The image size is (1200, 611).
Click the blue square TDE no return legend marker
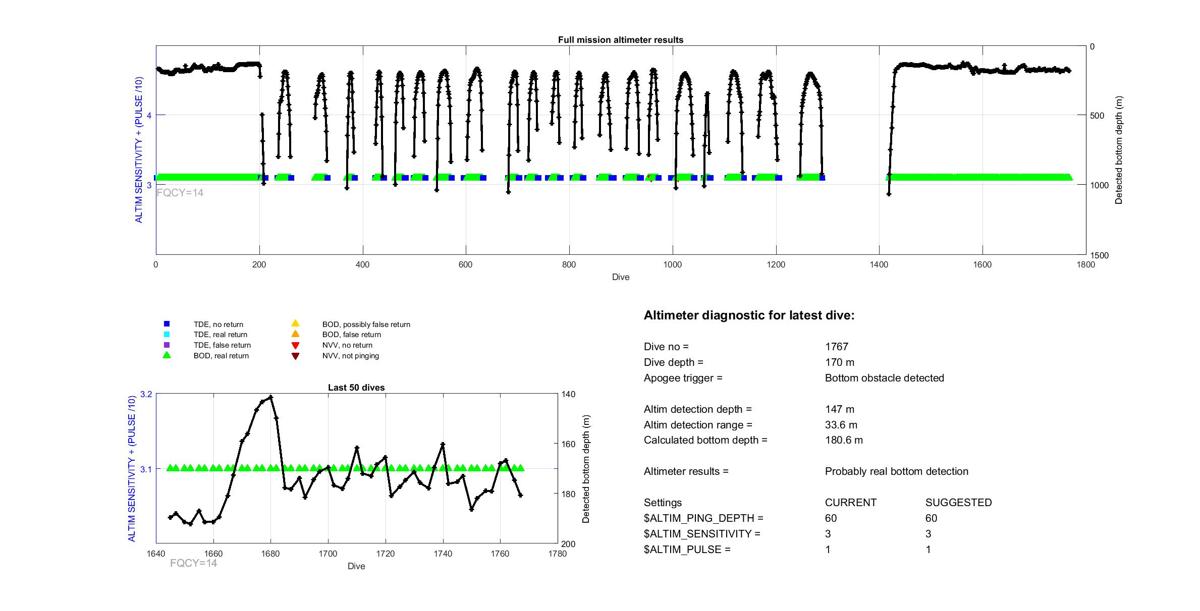[x=167, y=324]
